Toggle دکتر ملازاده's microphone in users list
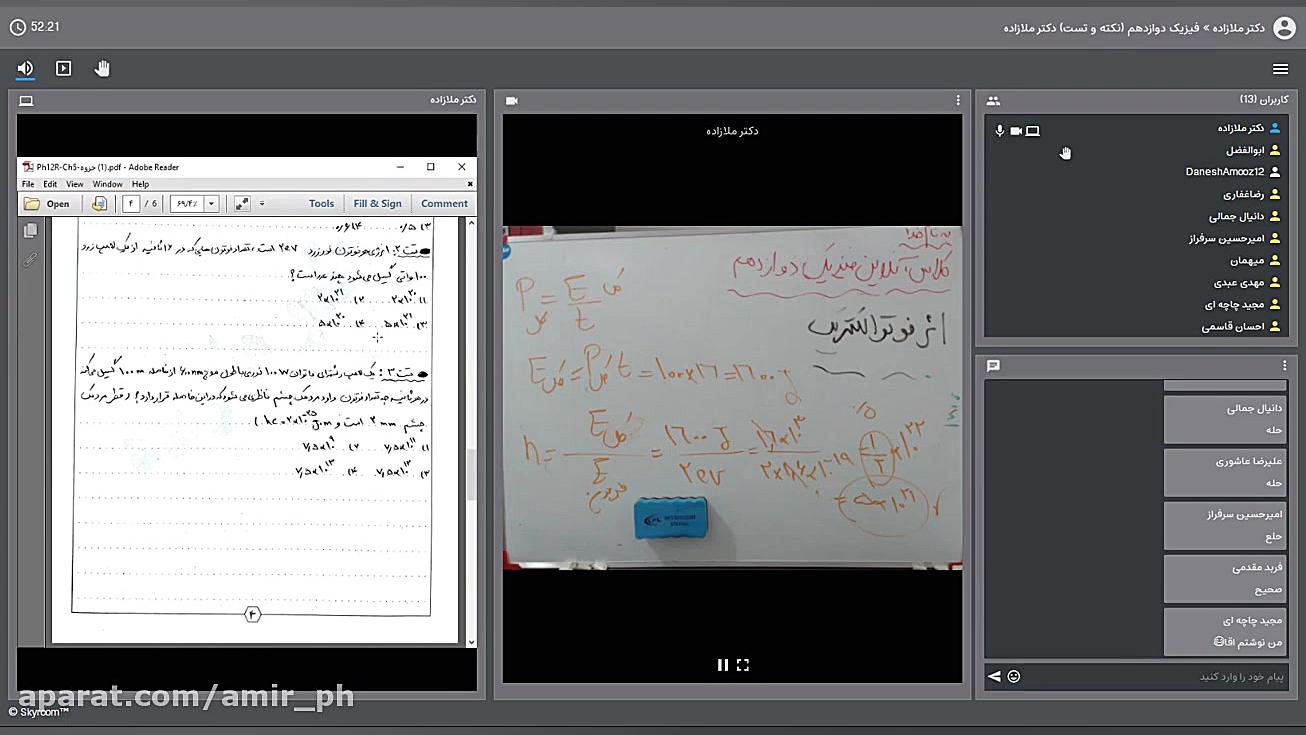This screenshot has height=735, width=1306. (998, 130)
